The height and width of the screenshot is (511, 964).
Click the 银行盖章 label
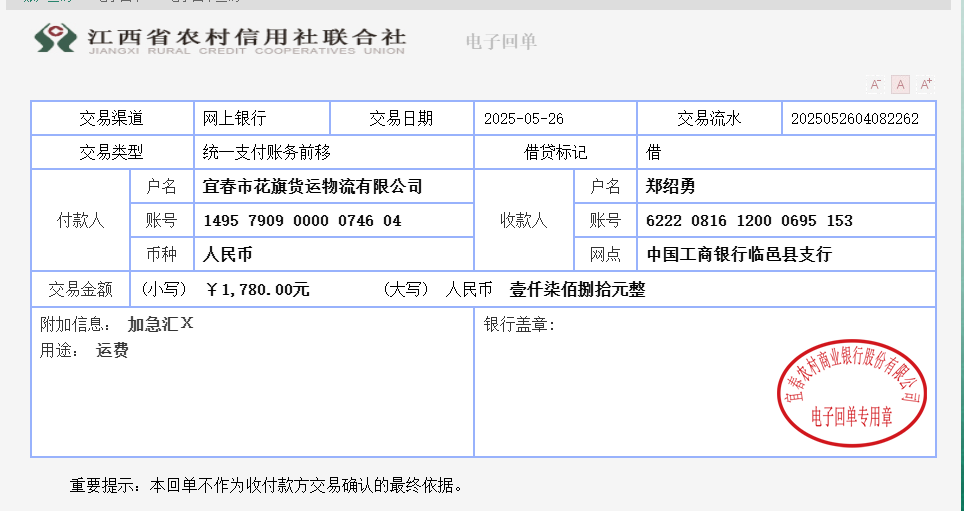[x=520, y=325]
